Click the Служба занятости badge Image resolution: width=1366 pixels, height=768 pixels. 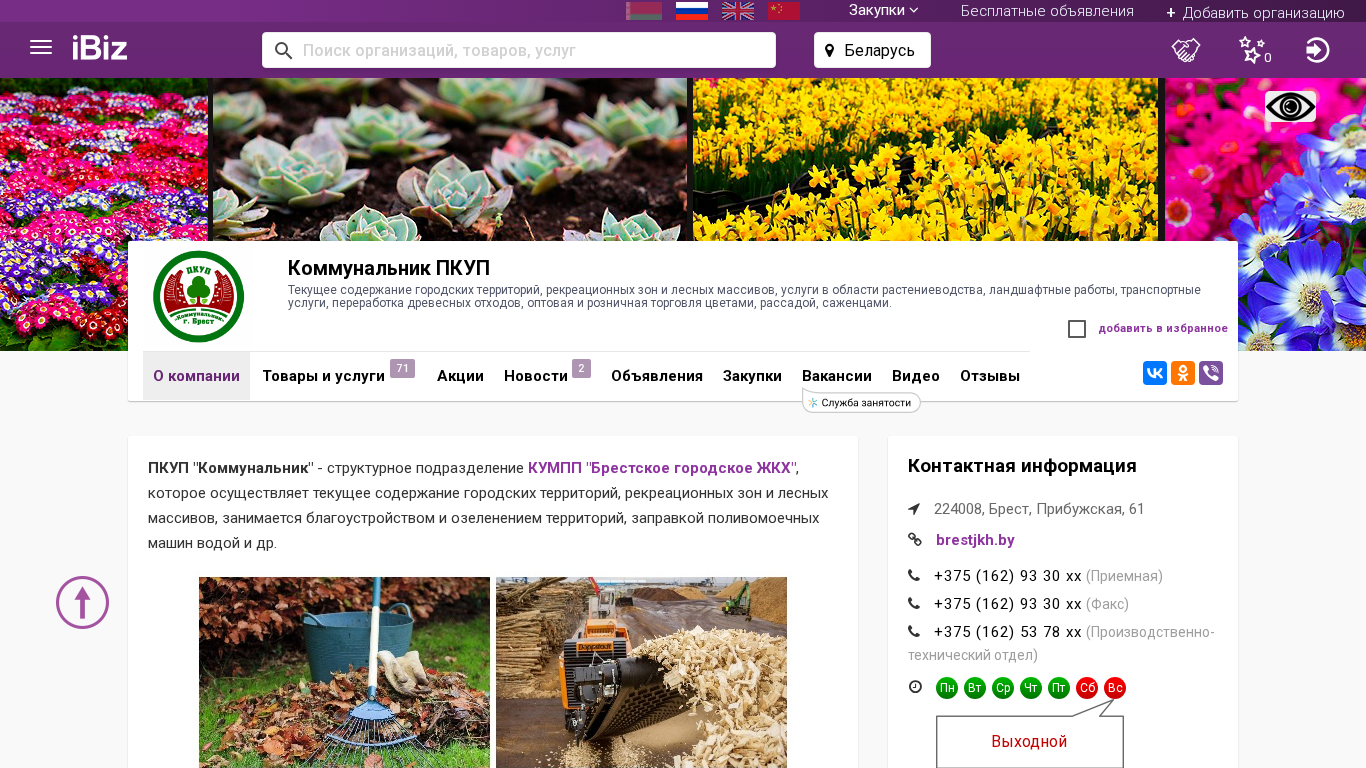[x=861, y=402]
